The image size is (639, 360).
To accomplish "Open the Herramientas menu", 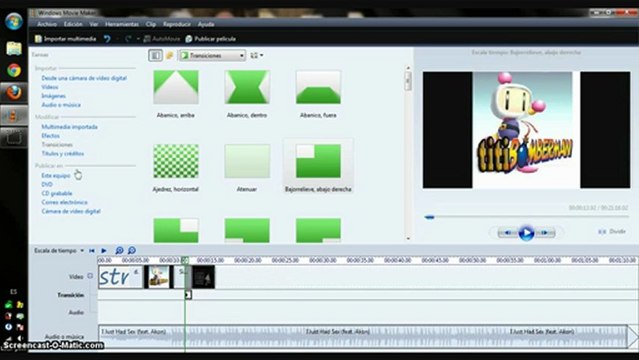I will point(121,24).
